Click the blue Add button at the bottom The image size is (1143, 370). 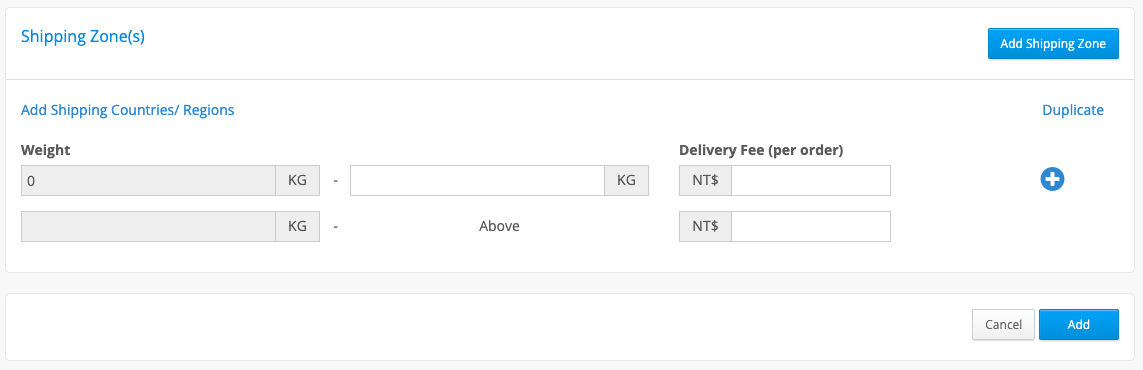coord(1078,324)
